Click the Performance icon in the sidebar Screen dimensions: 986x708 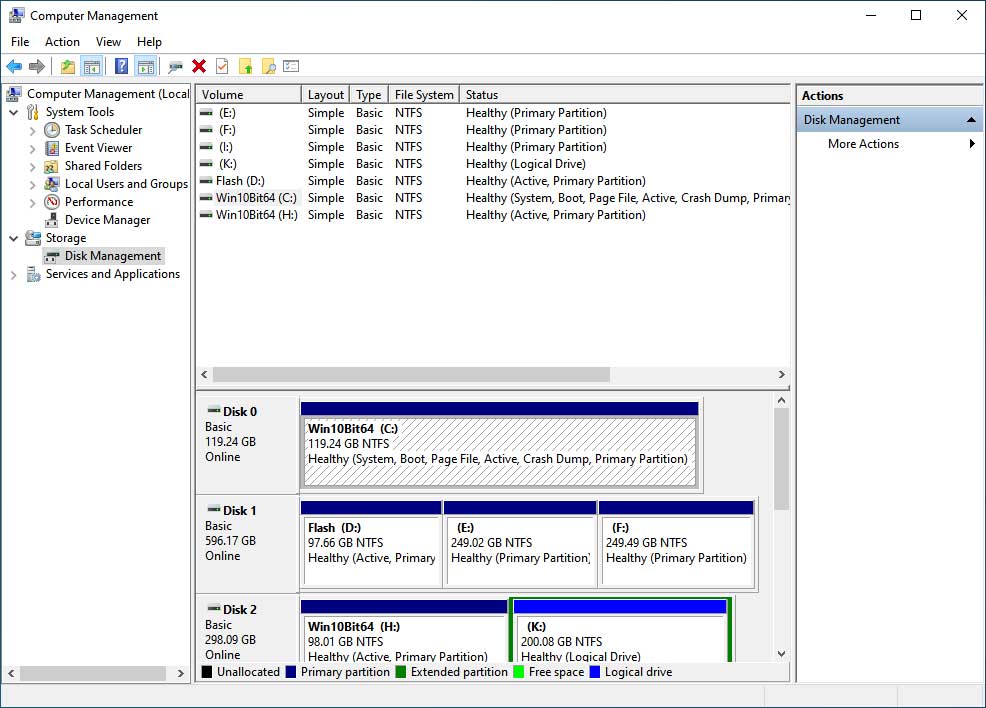(x=51, y=201)
